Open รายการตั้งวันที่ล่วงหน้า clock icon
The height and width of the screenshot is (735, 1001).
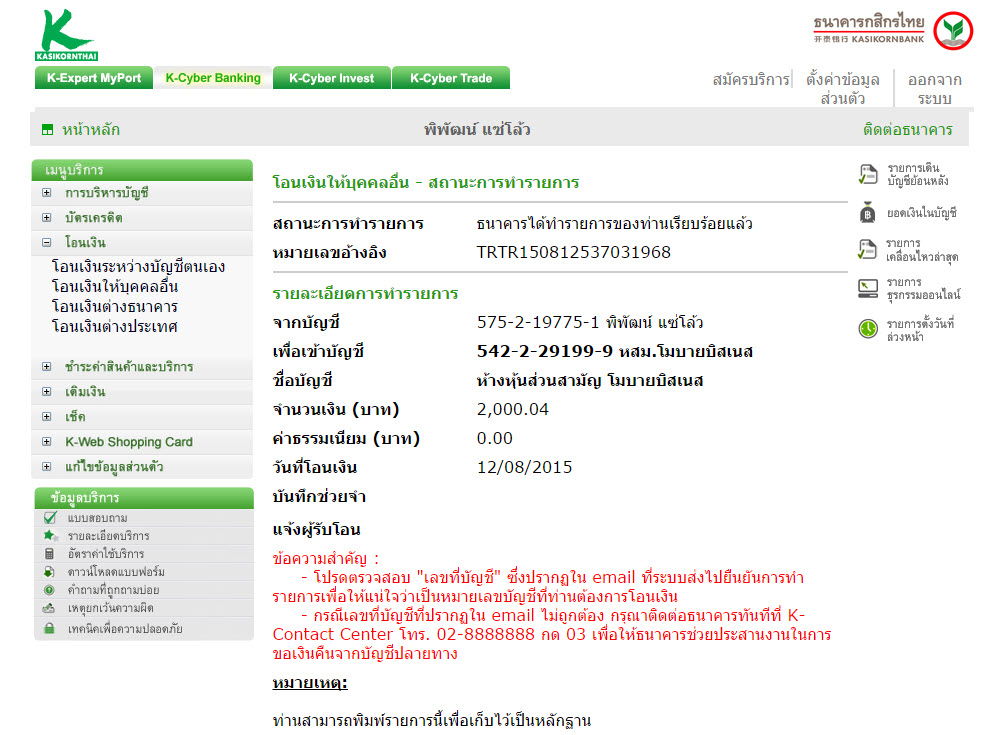coord(868,329)
